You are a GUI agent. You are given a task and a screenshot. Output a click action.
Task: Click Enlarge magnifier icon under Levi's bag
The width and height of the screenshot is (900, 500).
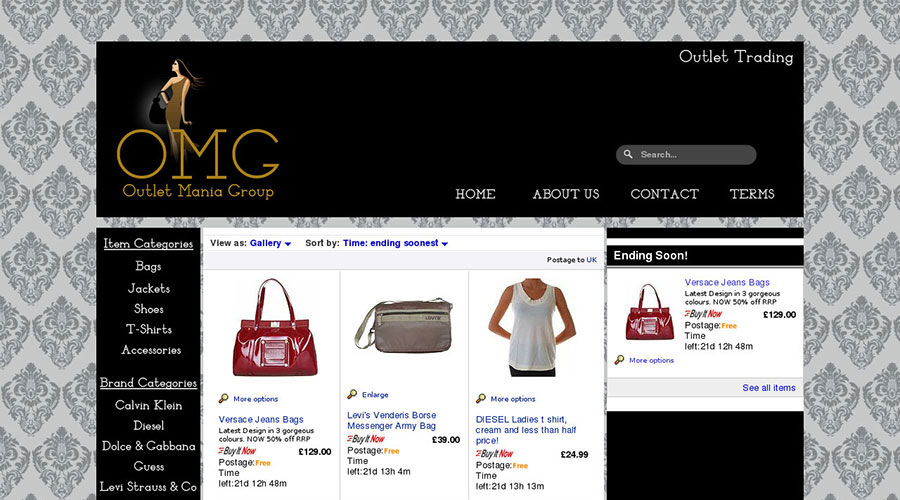pos(352,394)
